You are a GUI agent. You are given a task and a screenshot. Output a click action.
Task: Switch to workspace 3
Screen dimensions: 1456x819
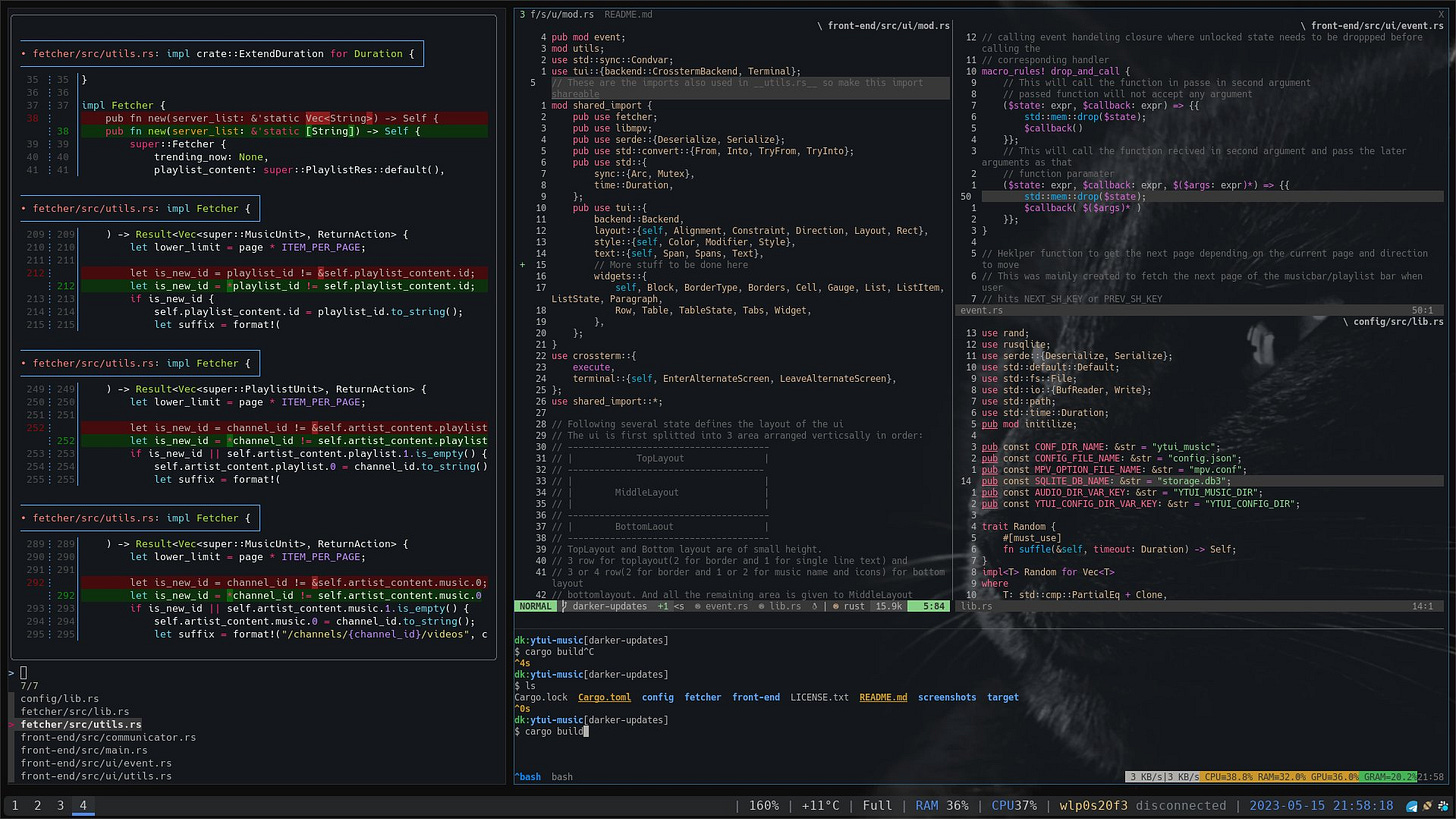(60, 805)
